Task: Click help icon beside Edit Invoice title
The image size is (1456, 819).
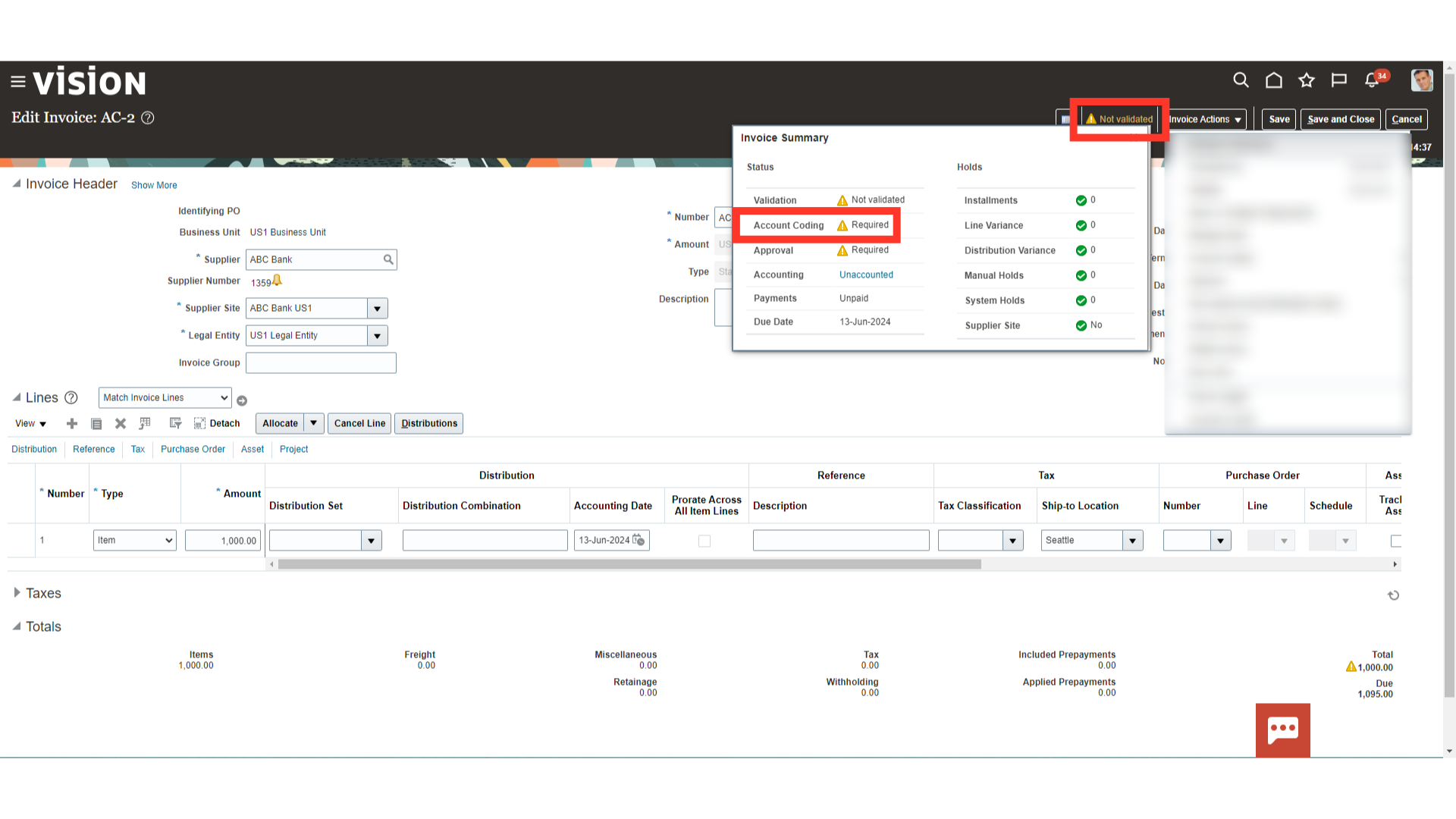Action: point(148,118)
